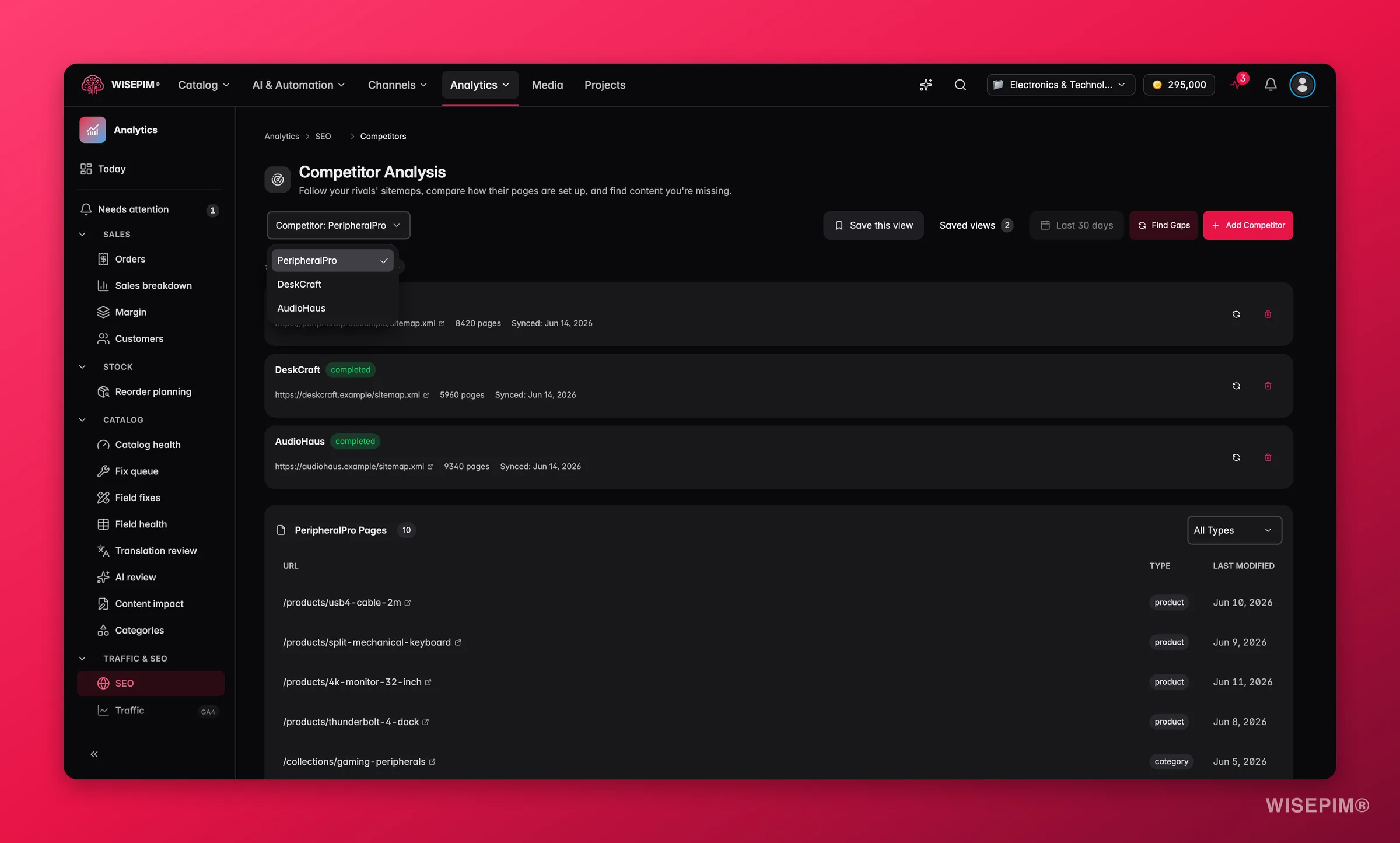The height and width of the screenshot is (843, 1400).
Task: Resync the PeripheralPro sitemap
Action: click(x=1236, y=314)
